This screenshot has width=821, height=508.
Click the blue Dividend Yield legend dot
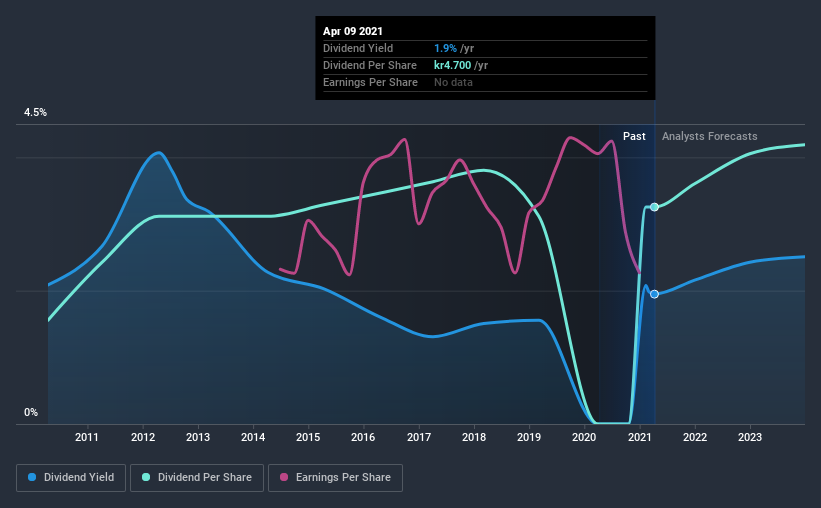point(32,477)
